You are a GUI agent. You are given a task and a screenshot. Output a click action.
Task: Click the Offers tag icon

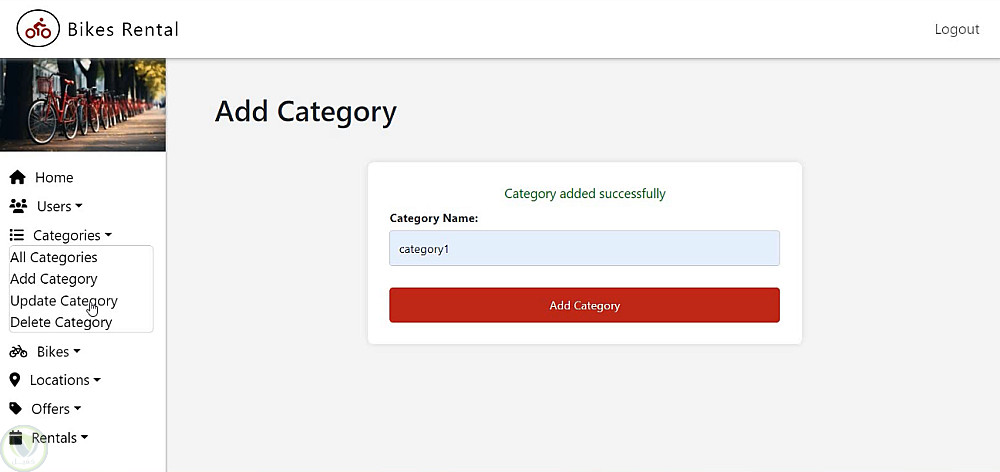(16, 408)
